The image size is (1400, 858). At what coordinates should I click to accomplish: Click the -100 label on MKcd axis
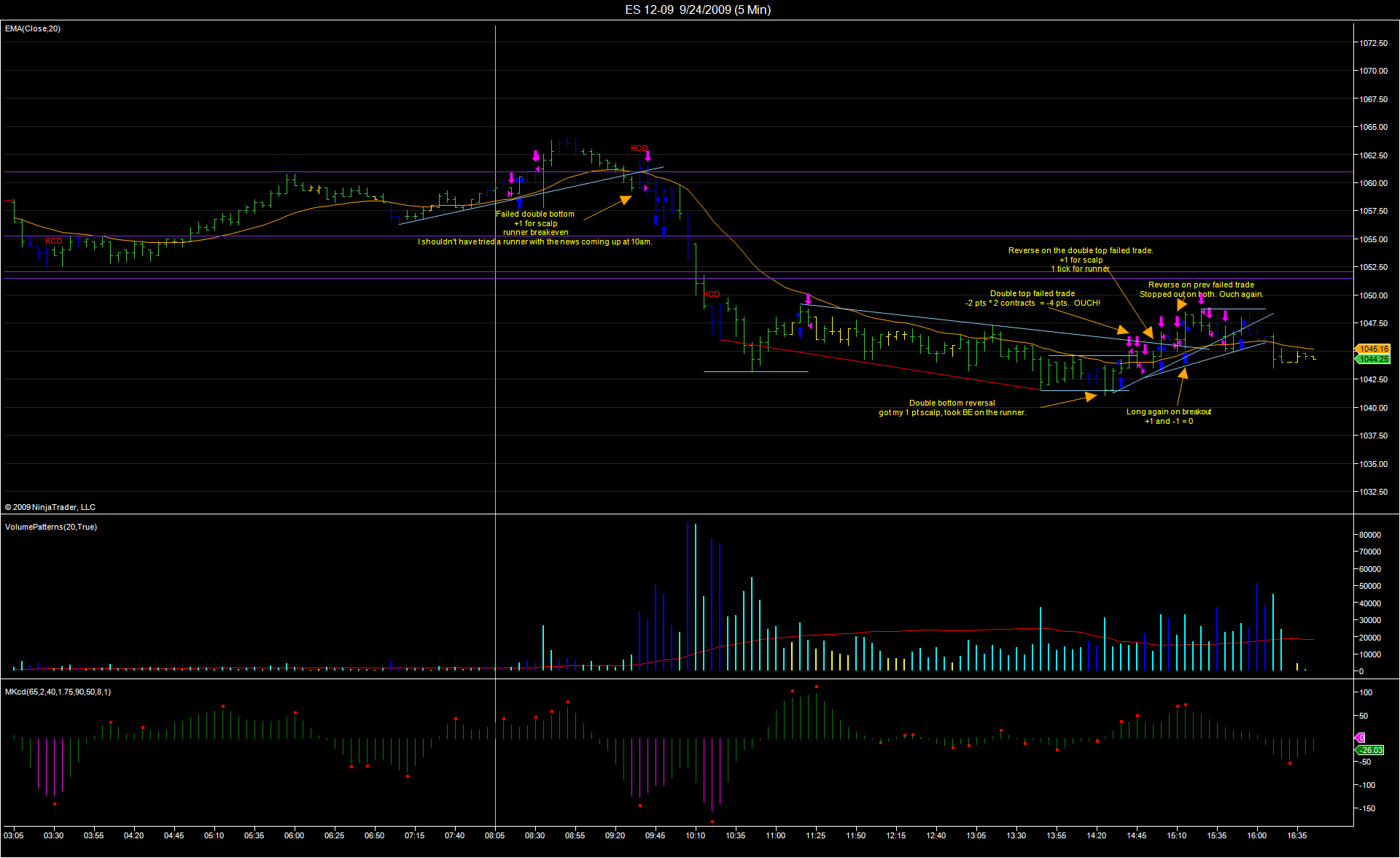point(1367,785)
